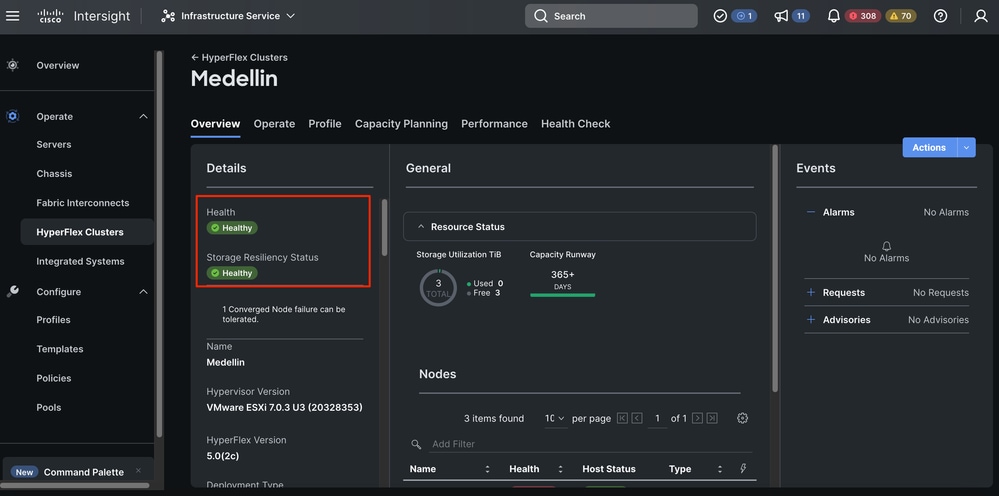Collapse the Resource Status section

point(421,227)
